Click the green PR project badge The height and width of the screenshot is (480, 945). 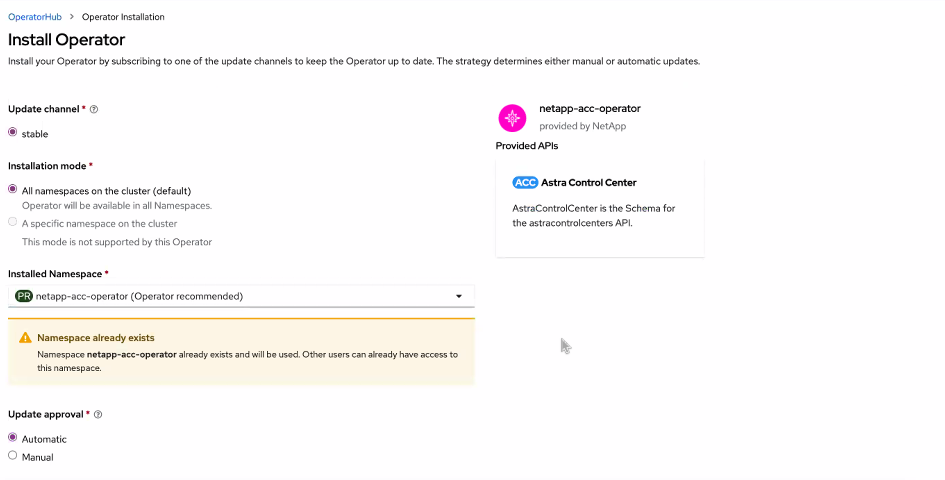pos(24,296)
